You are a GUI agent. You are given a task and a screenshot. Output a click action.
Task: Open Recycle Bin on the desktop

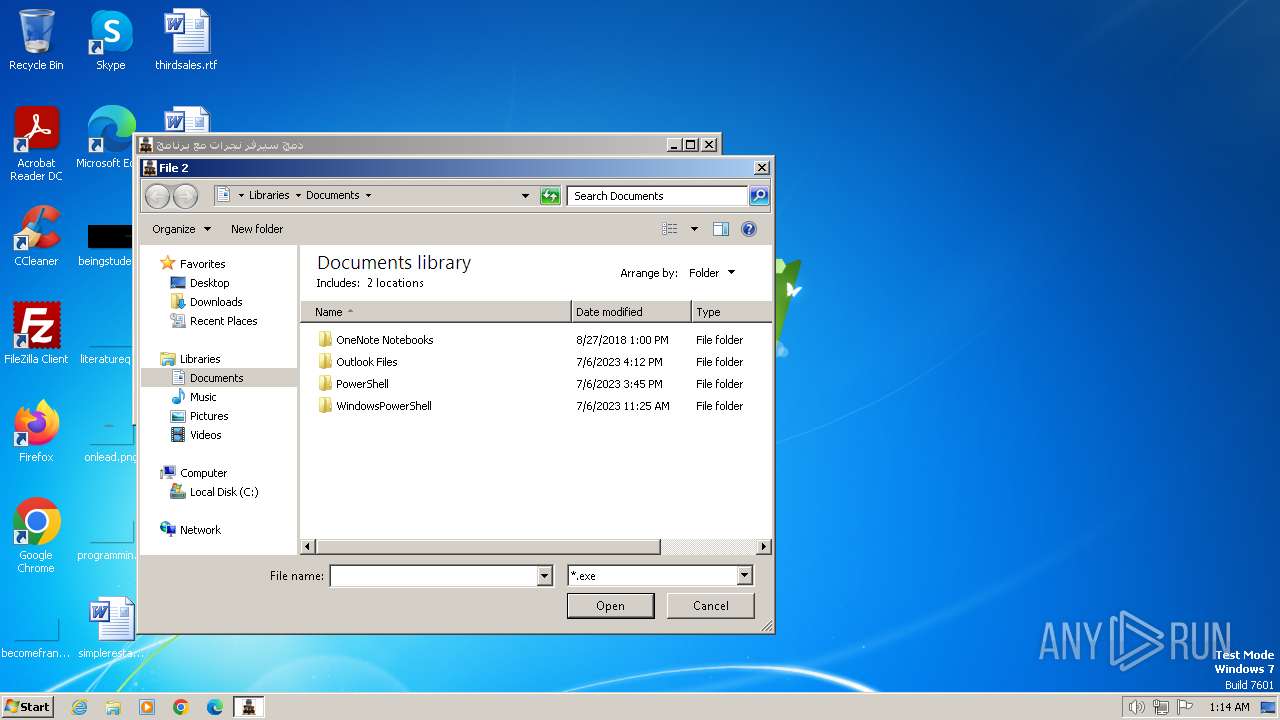pos(36,40)
